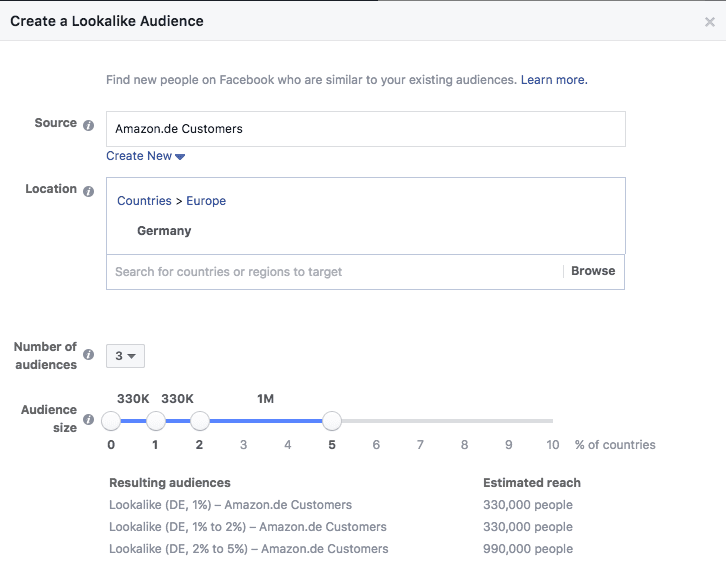Click the slider handle at 0 percent
Viewport: 726px width, 575px height.
click(x=111, y=421)
